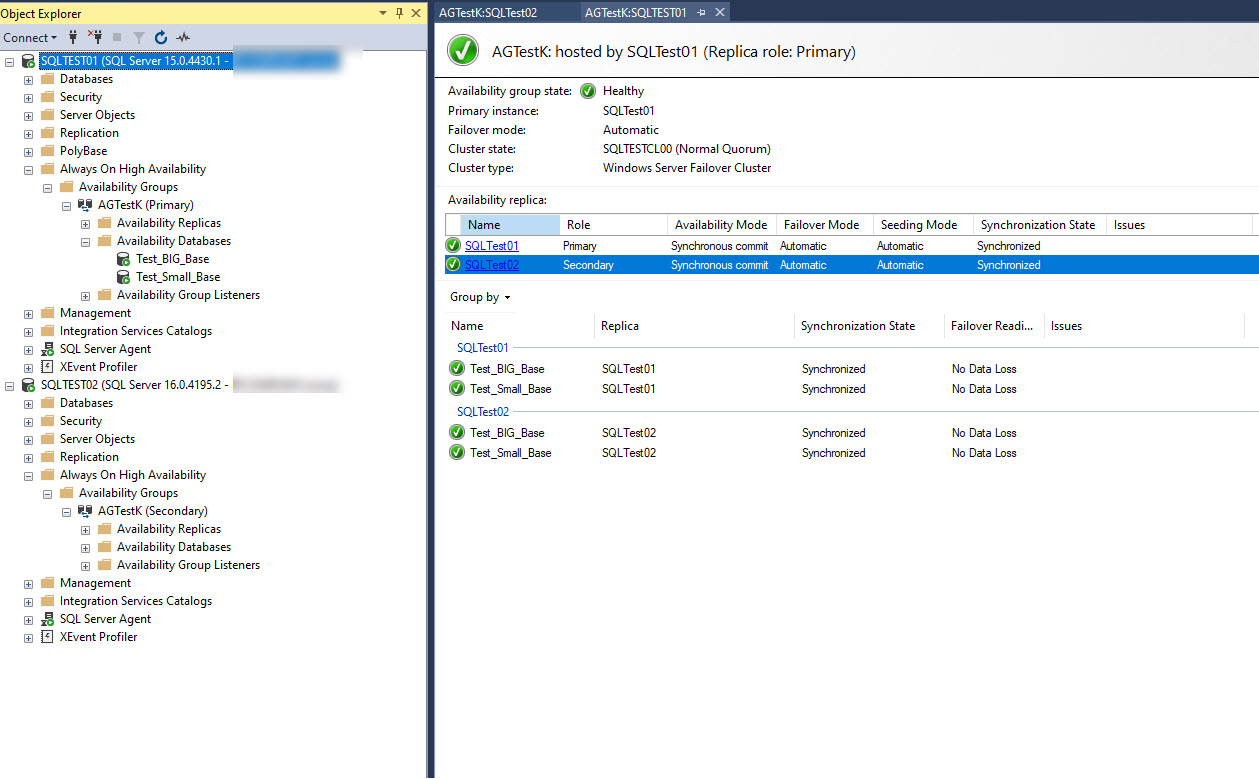Click the Failover Readi... column header
Viewport: 1259px width, 779px height.
coord(993,326)
